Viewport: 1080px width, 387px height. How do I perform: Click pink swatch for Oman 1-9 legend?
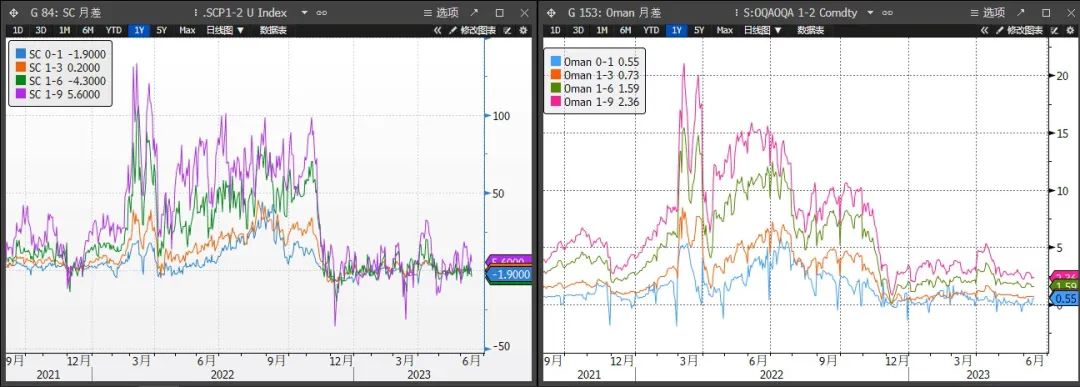(556, 101)
